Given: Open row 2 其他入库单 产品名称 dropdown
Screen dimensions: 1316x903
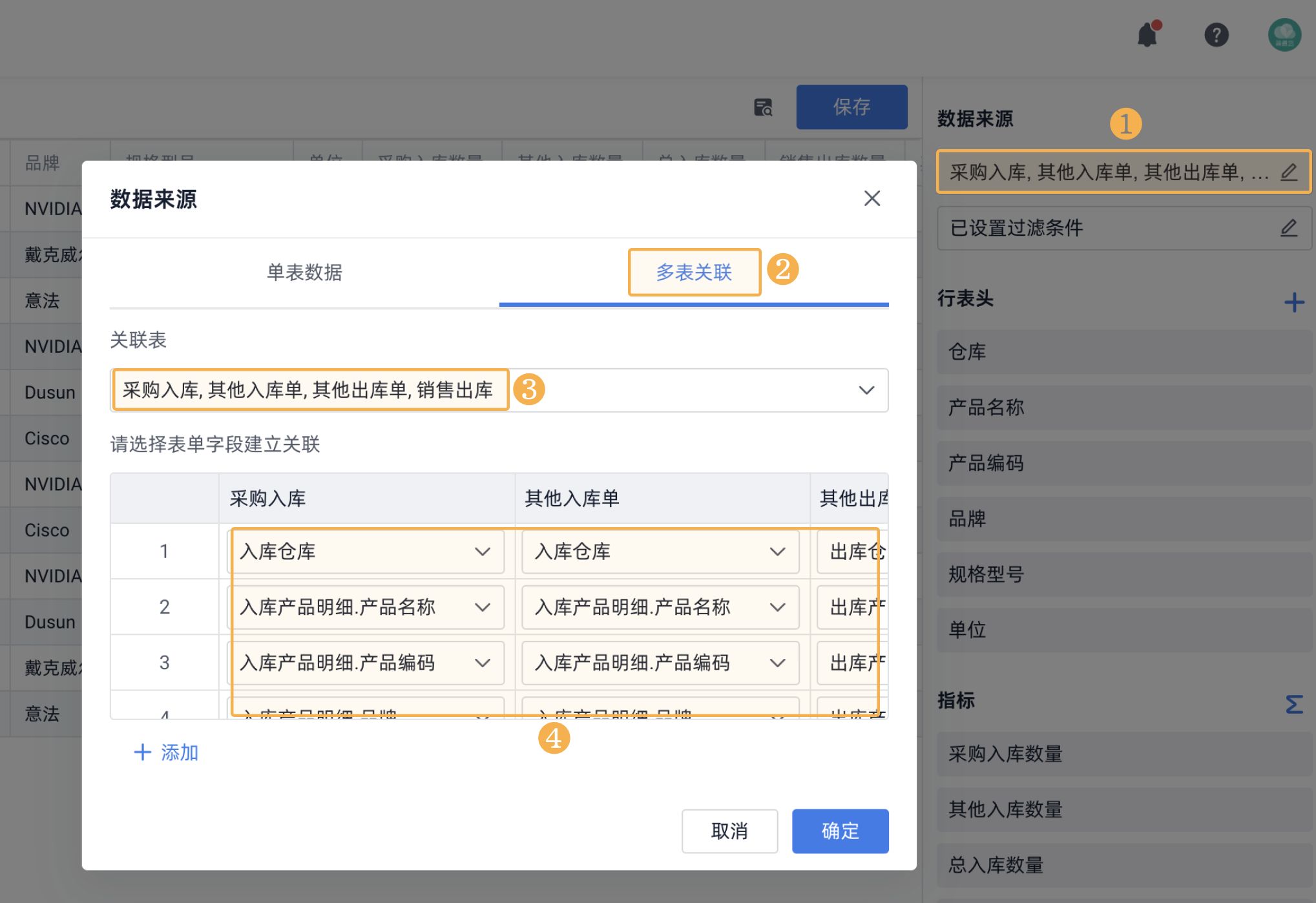Looking at the screenshot, I should (x=660, y=607).
